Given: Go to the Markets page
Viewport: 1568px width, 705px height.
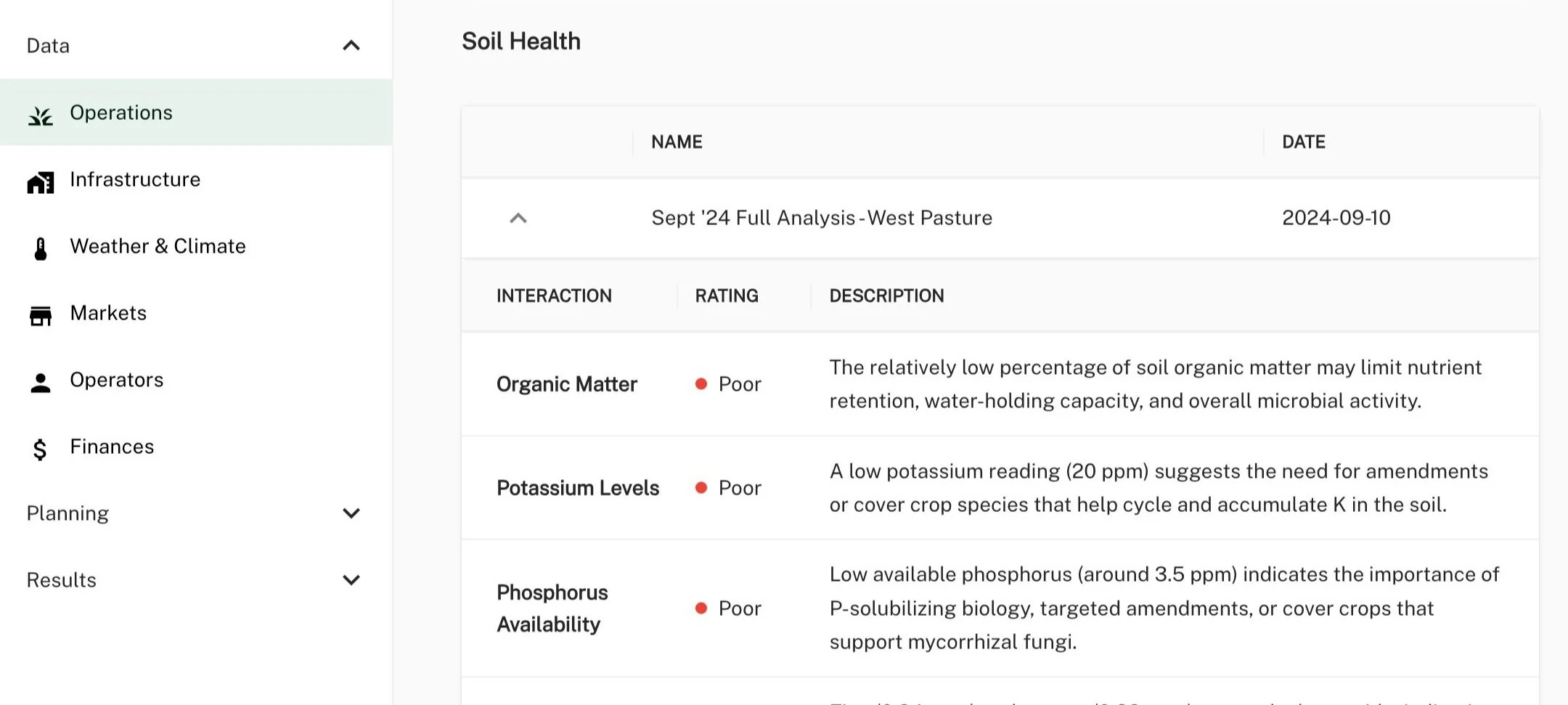Looking at the screenshot, I should pos(108,313).
